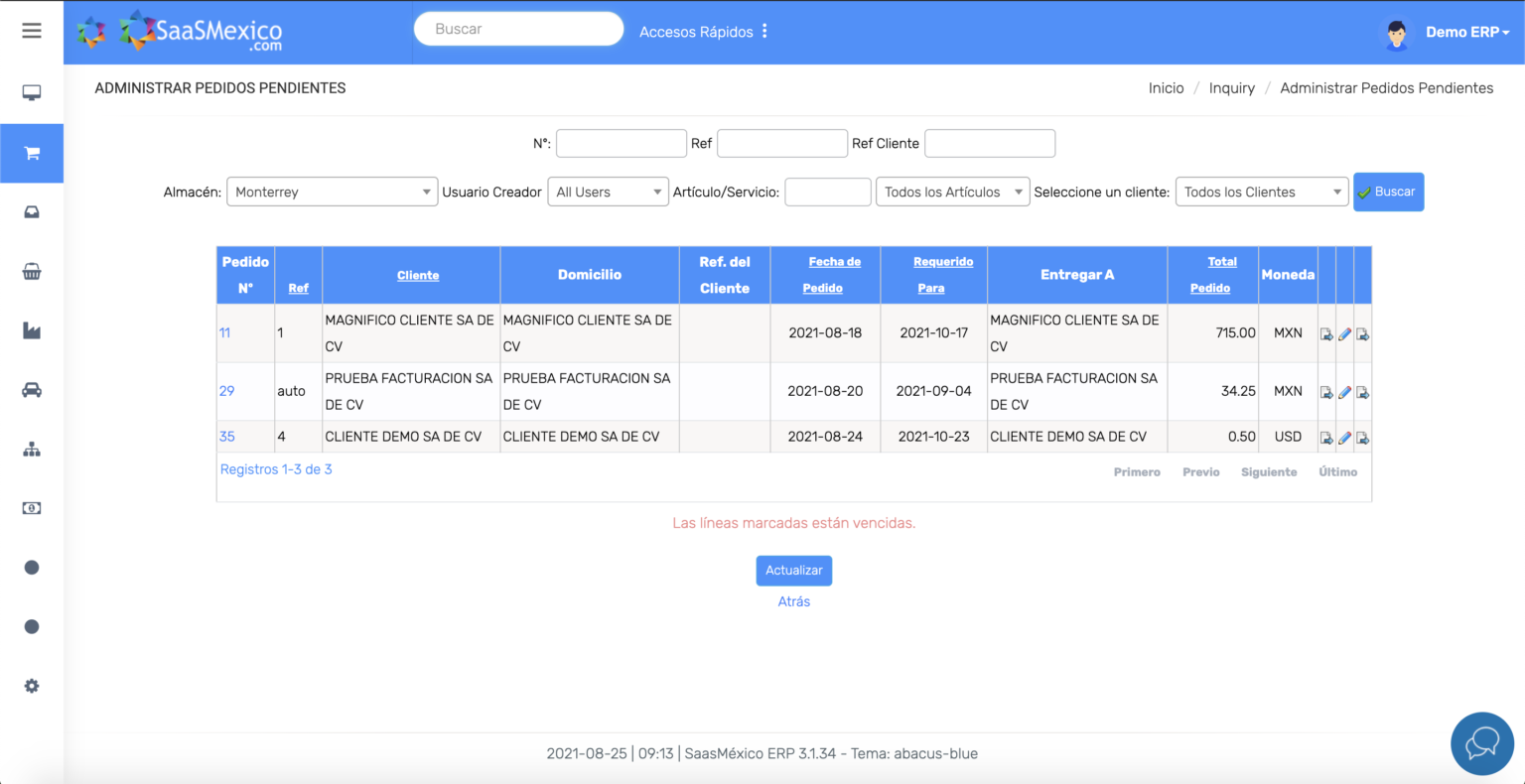The height and width of the screenshot is (784, 1525).
Task: Open the Almacén dropdown showing Monterrey
Action: click(332, 192)
